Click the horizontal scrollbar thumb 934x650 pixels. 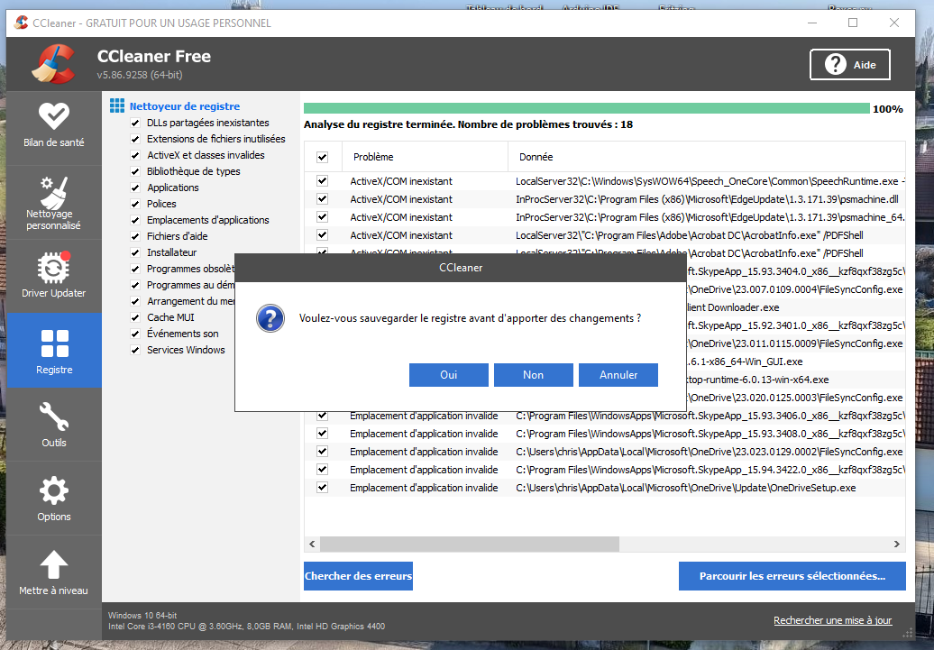coord(469,544)
